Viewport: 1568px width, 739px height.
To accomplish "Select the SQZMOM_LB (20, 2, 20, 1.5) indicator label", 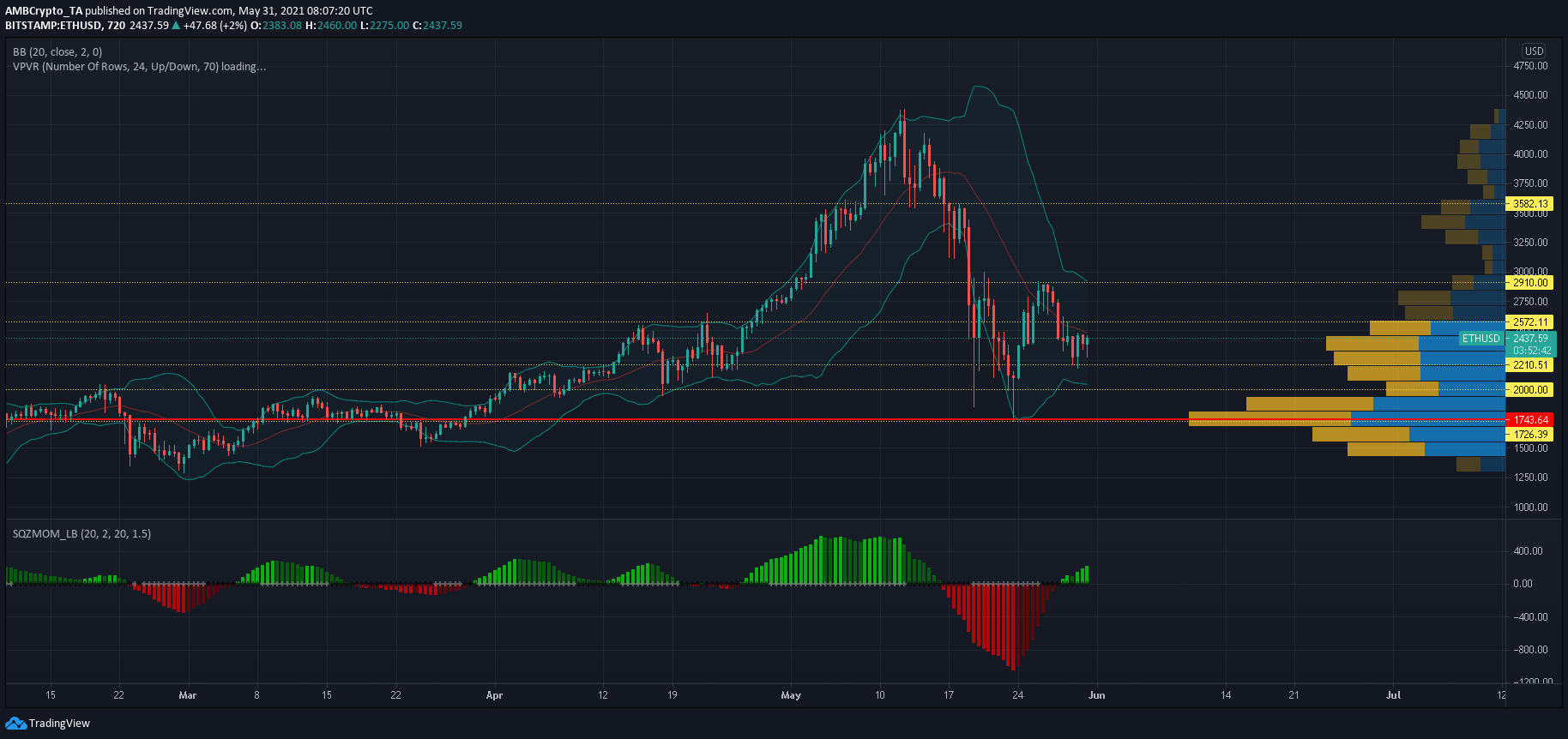I will pos(81,534).
